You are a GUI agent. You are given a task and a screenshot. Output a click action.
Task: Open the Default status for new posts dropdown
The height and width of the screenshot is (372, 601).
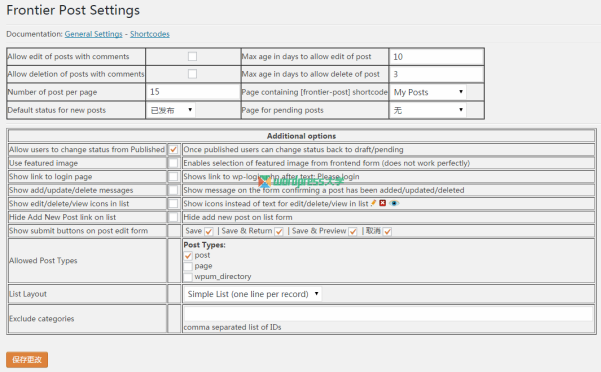click(171, 110)
